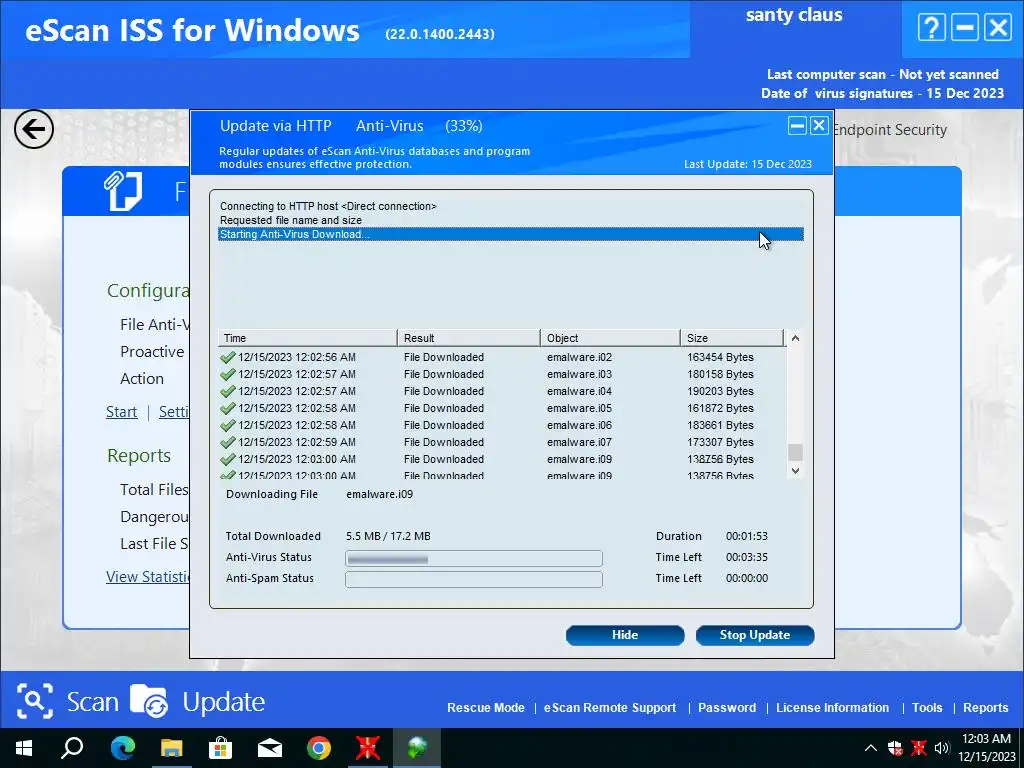
Task: Click the Anti-Spam Status progress bar
Action: coord(473,579)
